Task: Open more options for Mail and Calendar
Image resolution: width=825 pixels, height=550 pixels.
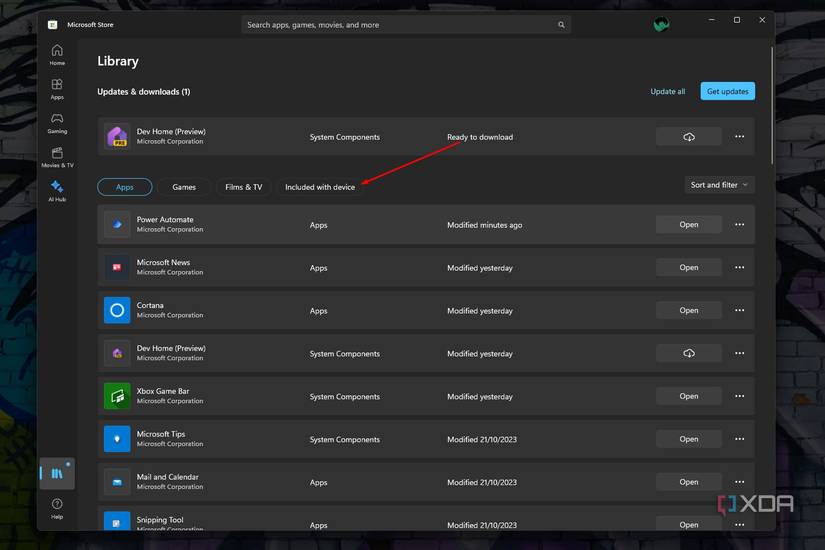Action: click(x=739, y=482)
